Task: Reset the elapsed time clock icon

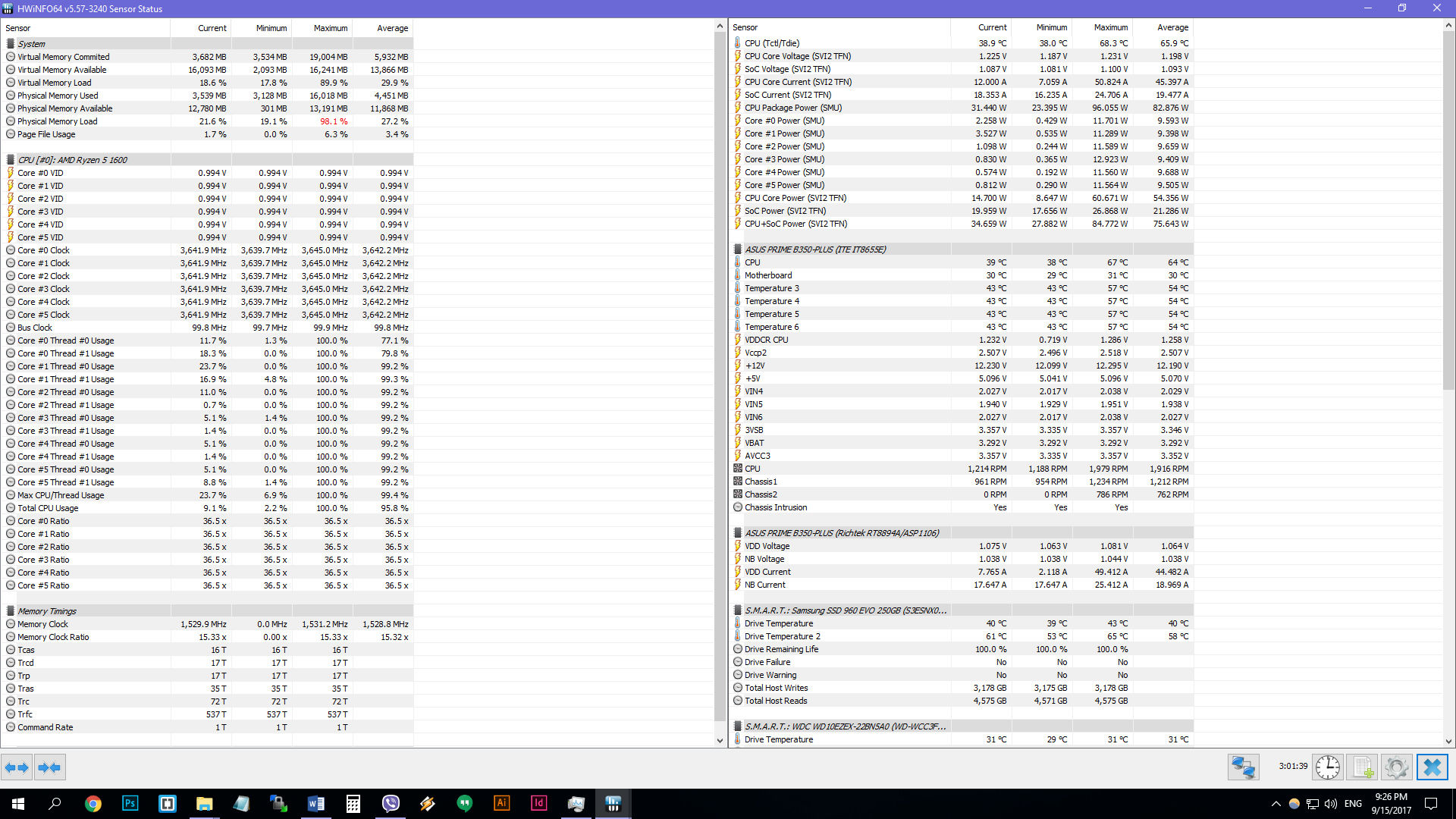Action: click(x=1328, y=767)
